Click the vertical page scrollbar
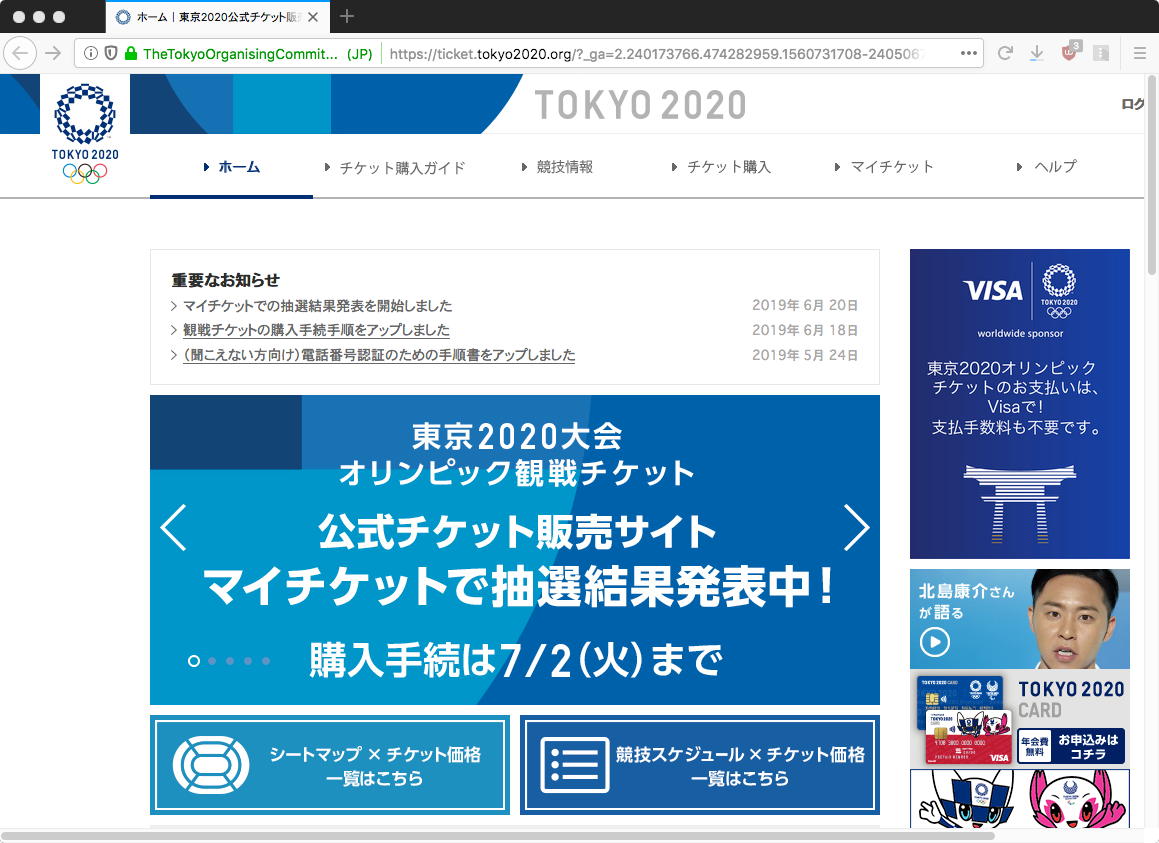 click(x=1152, y=175)
